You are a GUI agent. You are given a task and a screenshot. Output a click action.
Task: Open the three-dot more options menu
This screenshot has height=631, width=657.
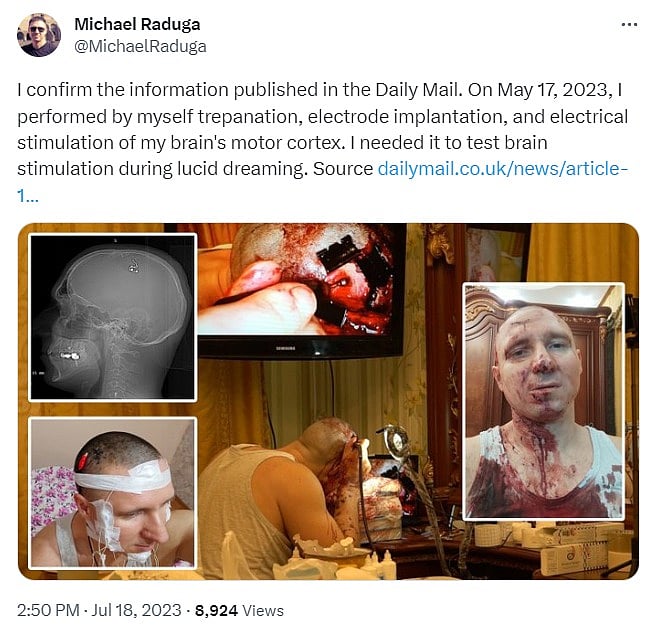point(629,25)
